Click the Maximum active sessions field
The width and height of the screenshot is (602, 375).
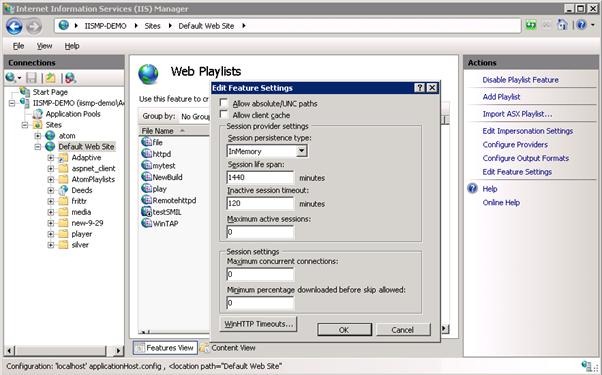tap(260, 232)
